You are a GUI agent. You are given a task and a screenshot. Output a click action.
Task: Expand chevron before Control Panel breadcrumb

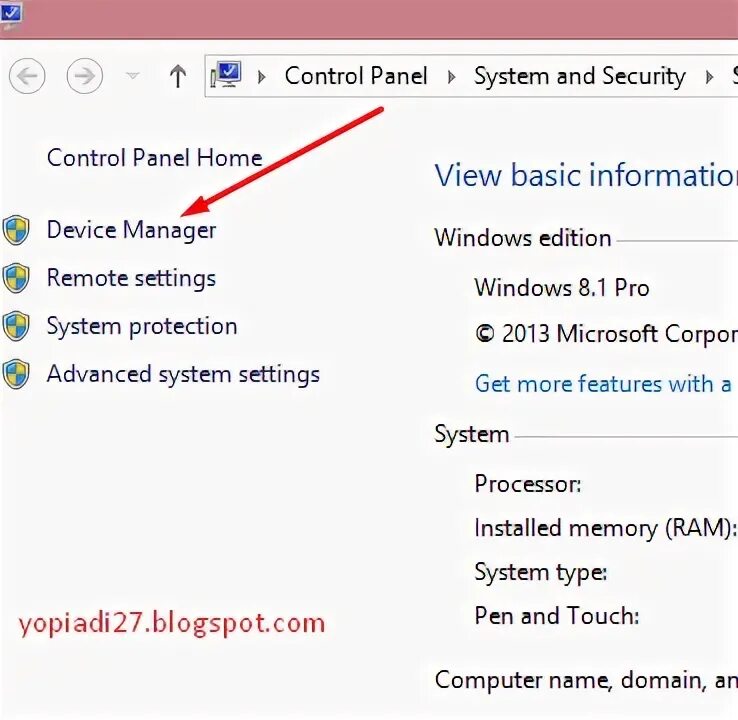coord(262,76)
